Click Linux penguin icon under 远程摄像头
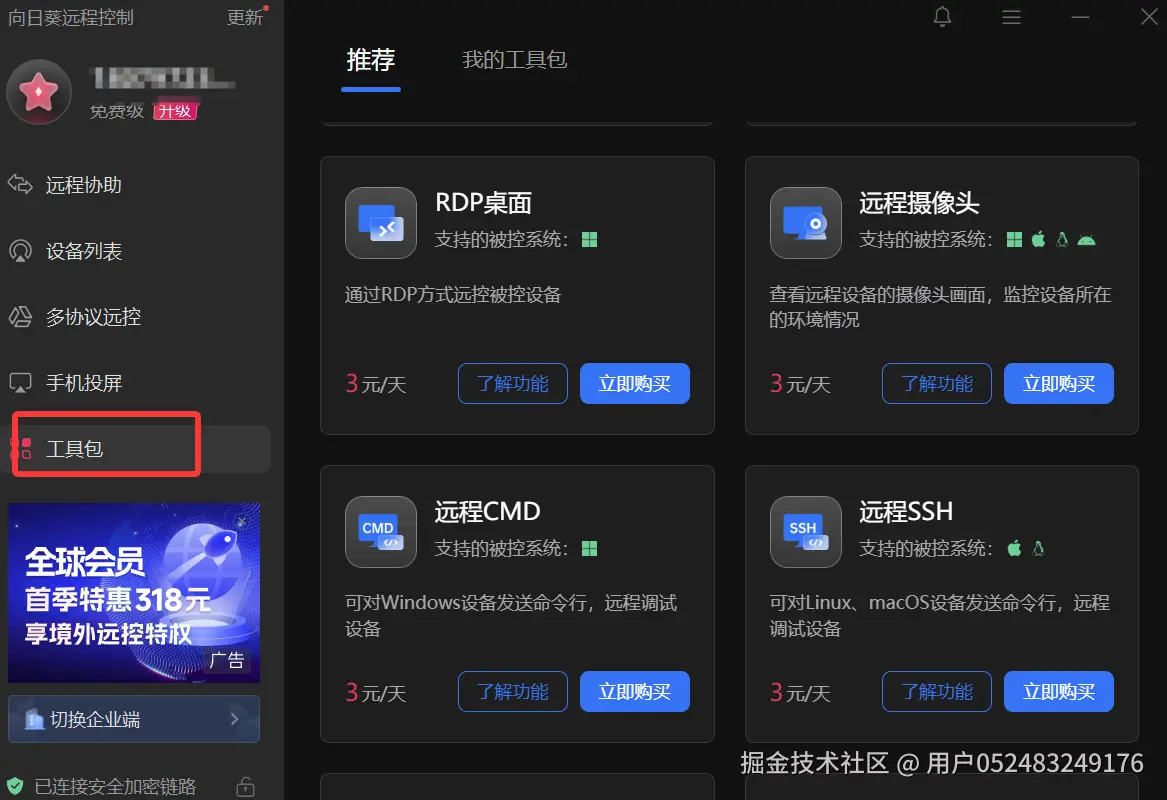 (x=1062, y=239)
